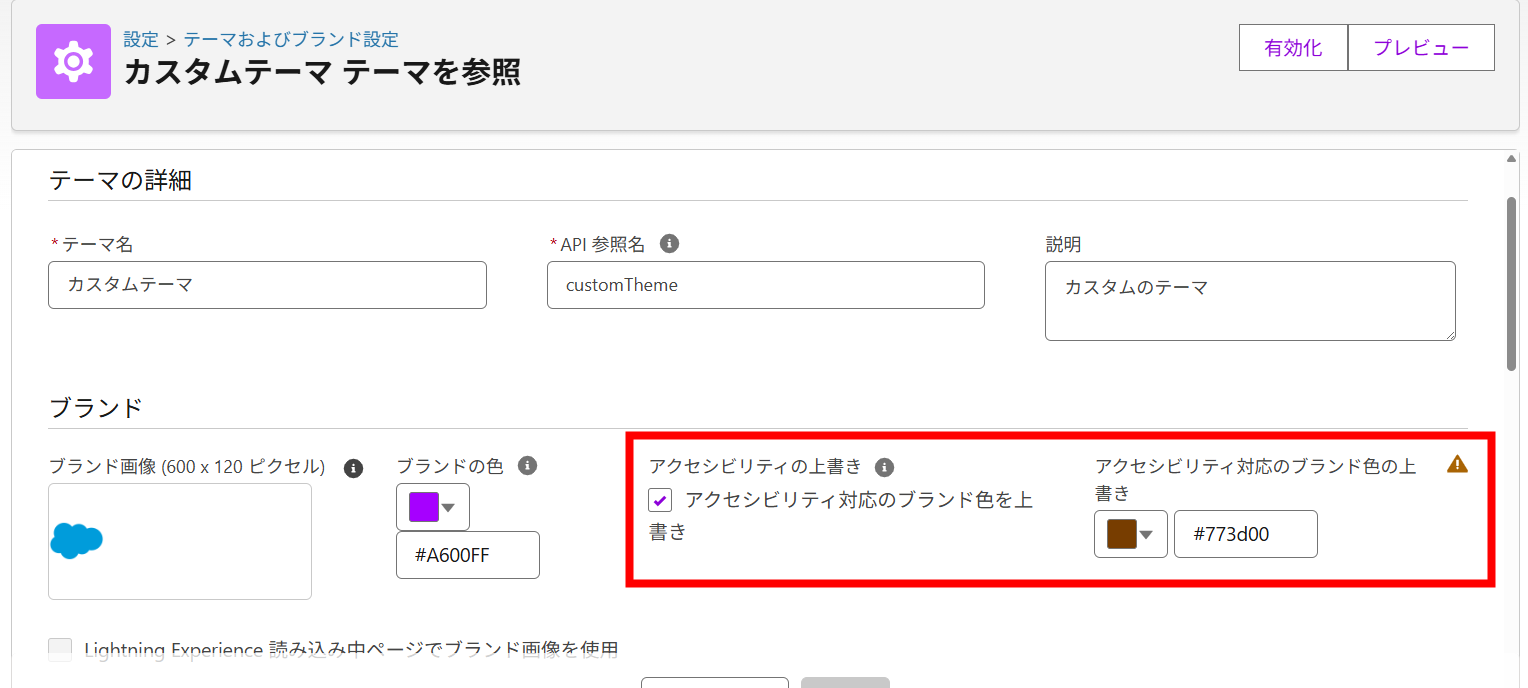Click the blue cloud brand image logo
The height and width of the screenshot is (688, 1528).
tap(78, 540)
